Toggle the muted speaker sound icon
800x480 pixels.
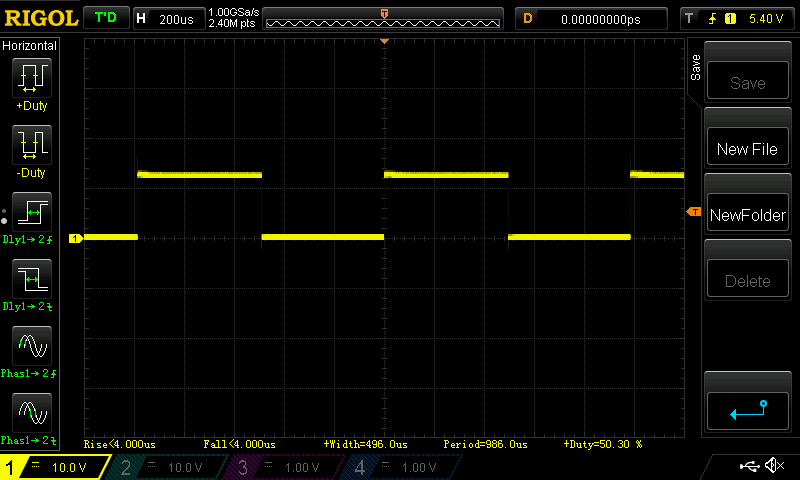pyautogui.click(x=774, y=465)
